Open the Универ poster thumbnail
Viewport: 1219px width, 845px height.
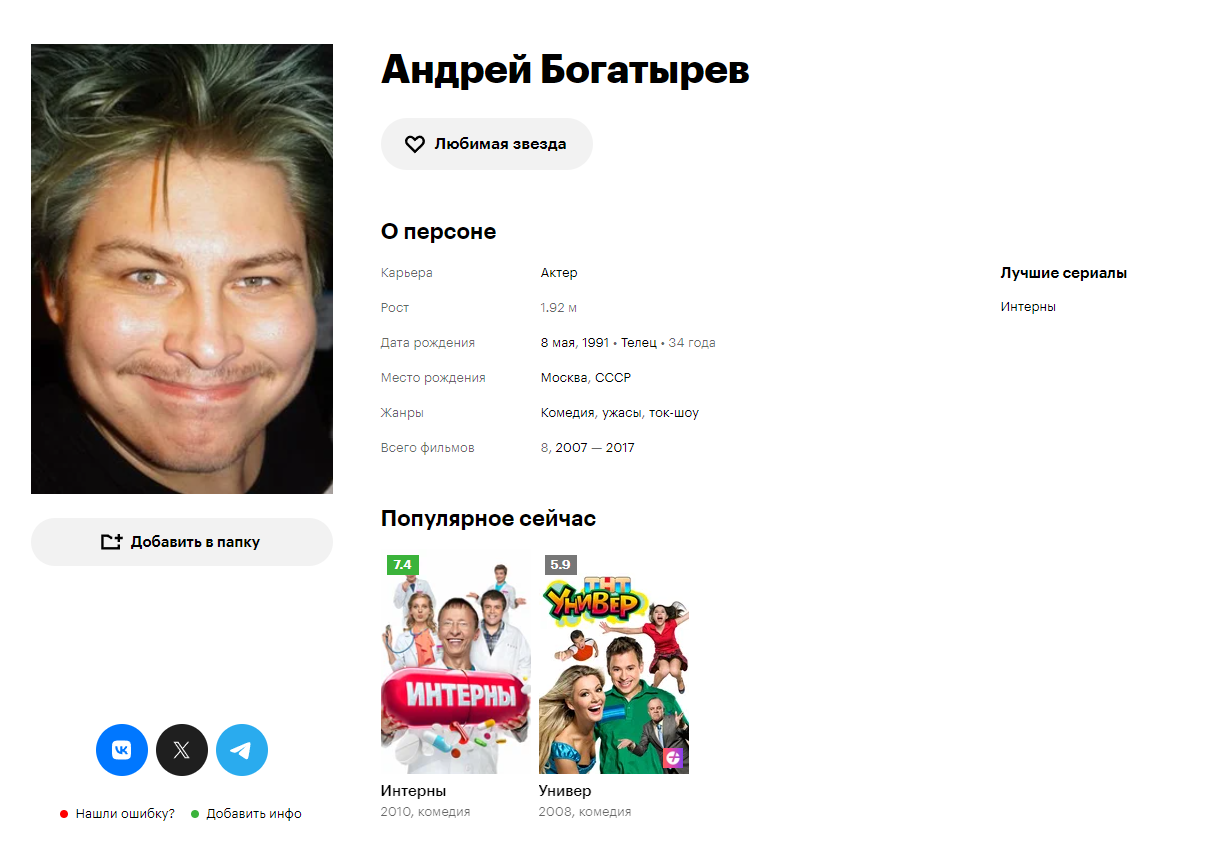click(614, 664)
